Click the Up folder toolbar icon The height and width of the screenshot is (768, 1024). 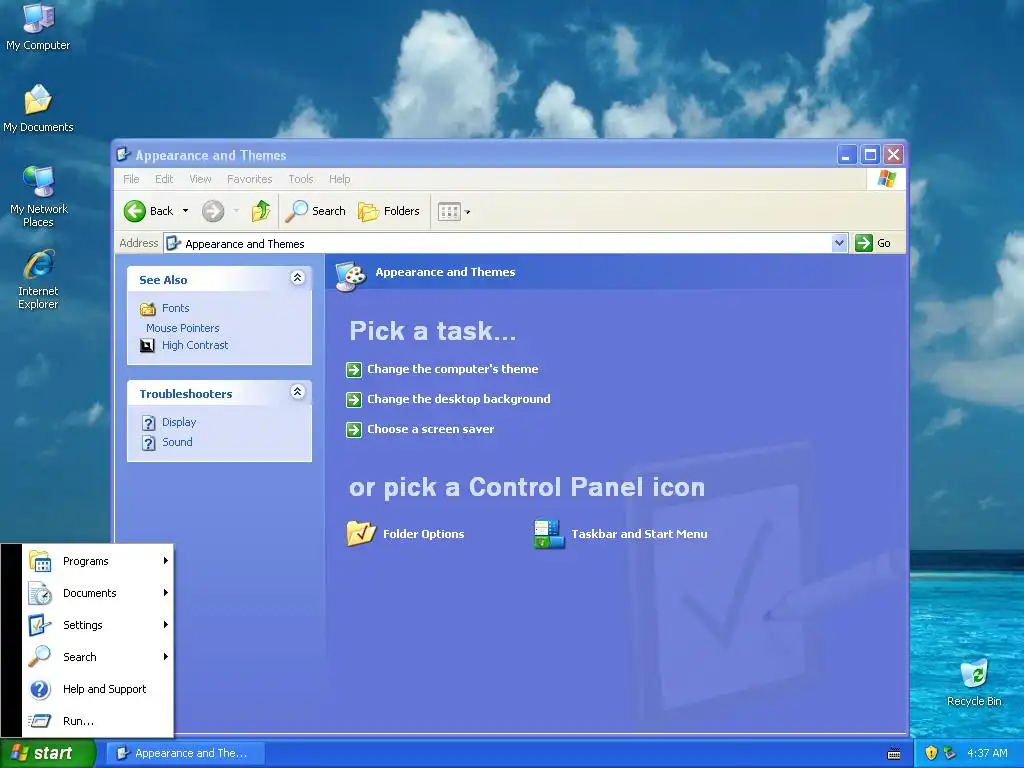coord(261,211)
